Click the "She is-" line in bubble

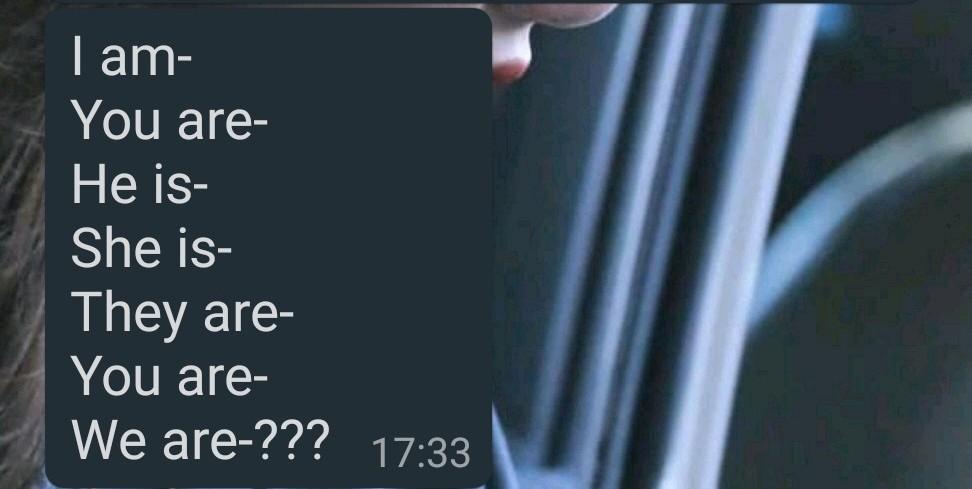(x=151, y=249)
